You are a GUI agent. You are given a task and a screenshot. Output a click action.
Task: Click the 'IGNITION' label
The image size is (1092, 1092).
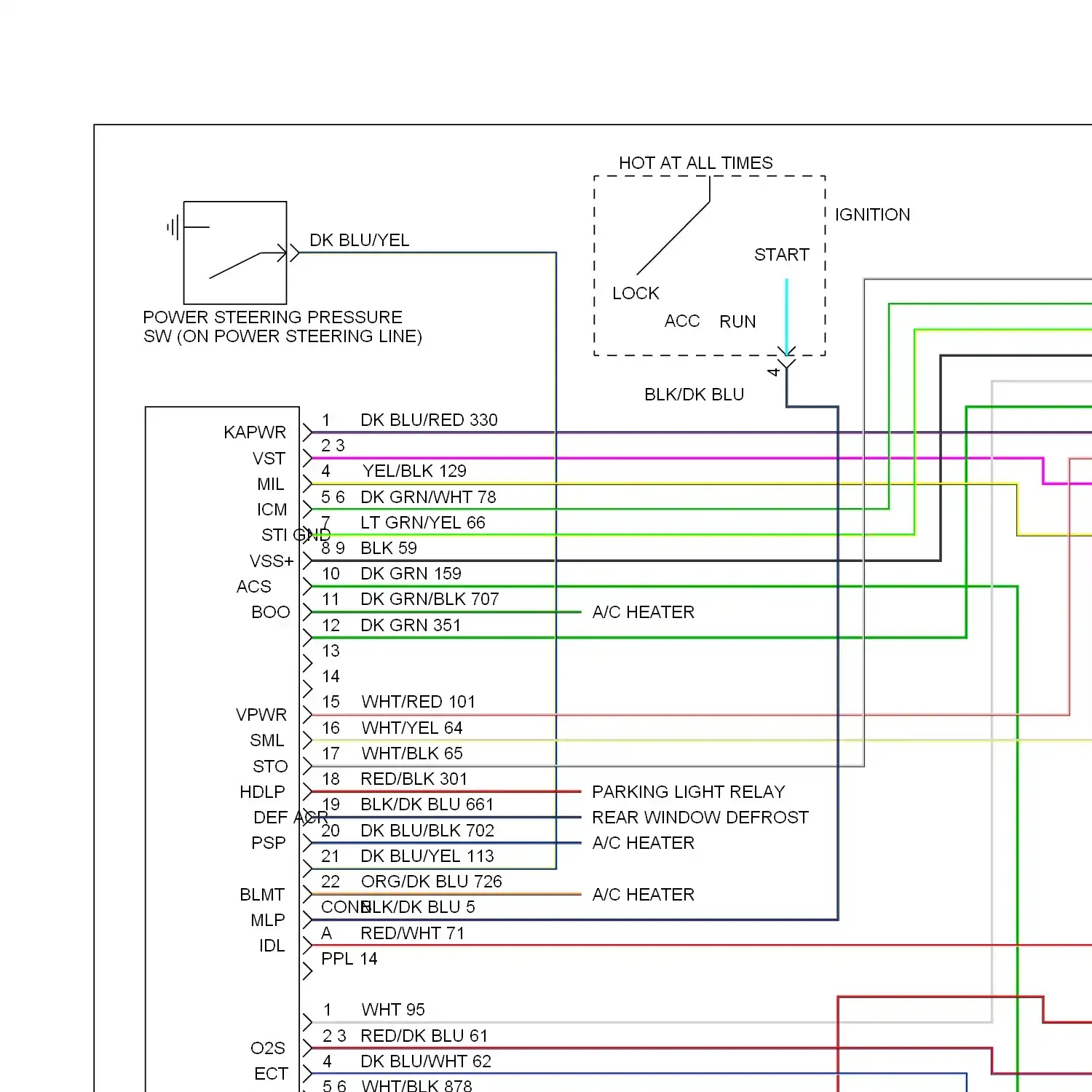pyautogui.click(x=872, y=215)
